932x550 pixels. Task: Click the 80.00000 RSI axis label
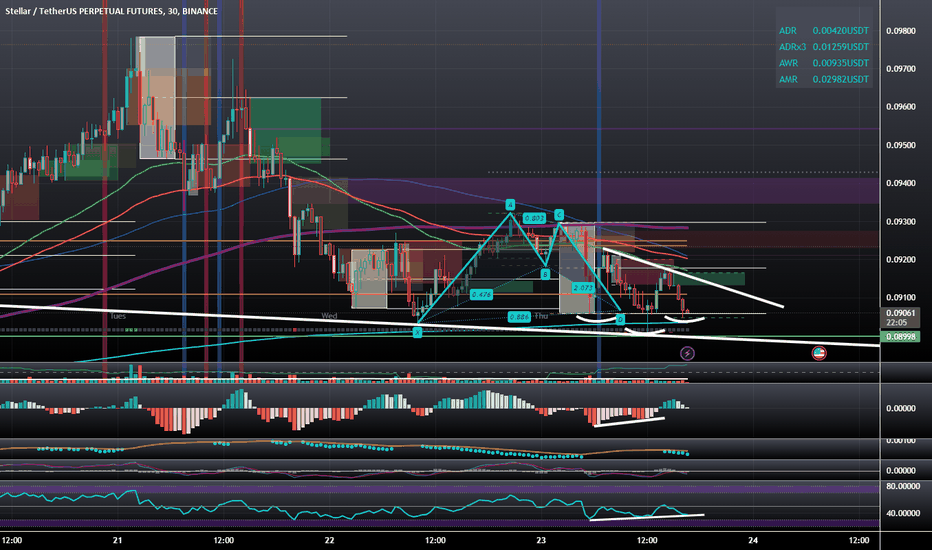(903, 486)
